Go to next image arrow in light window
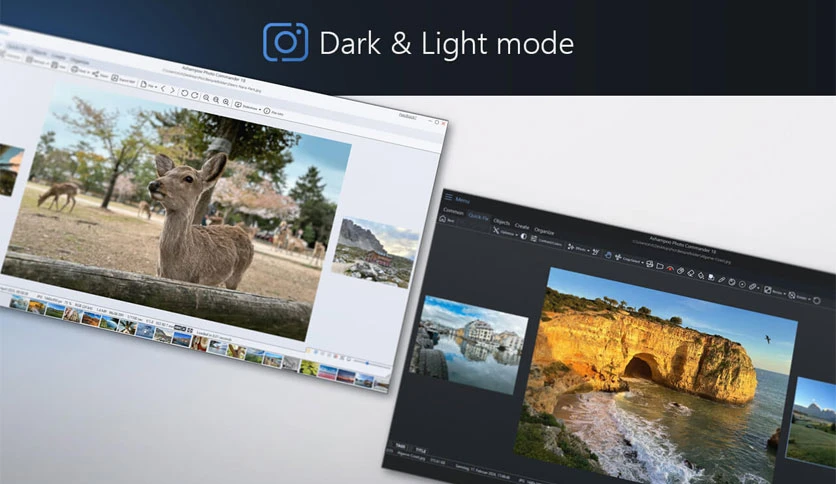This screenshot has height=484, width=836. 173,91
